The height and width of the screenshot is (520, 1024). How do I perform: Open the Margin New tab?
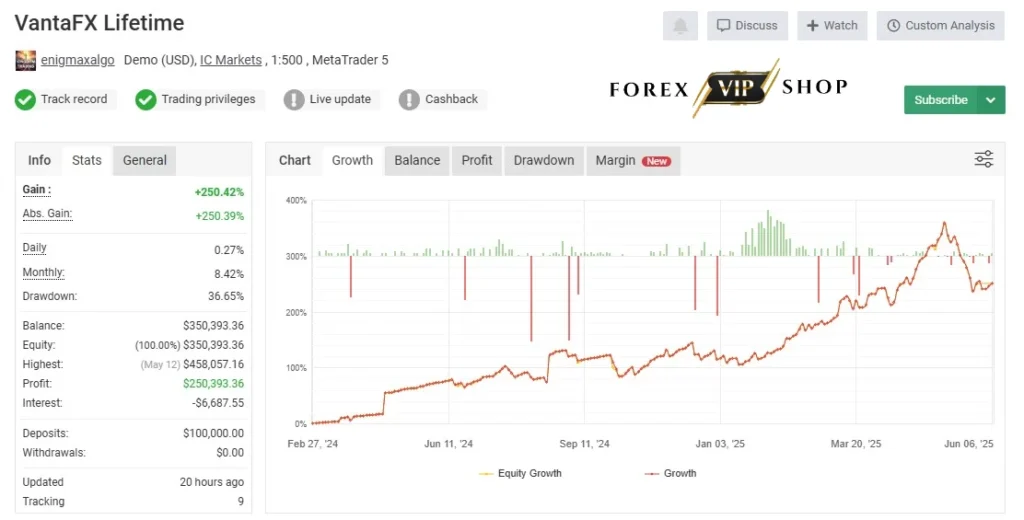(633, 161)
